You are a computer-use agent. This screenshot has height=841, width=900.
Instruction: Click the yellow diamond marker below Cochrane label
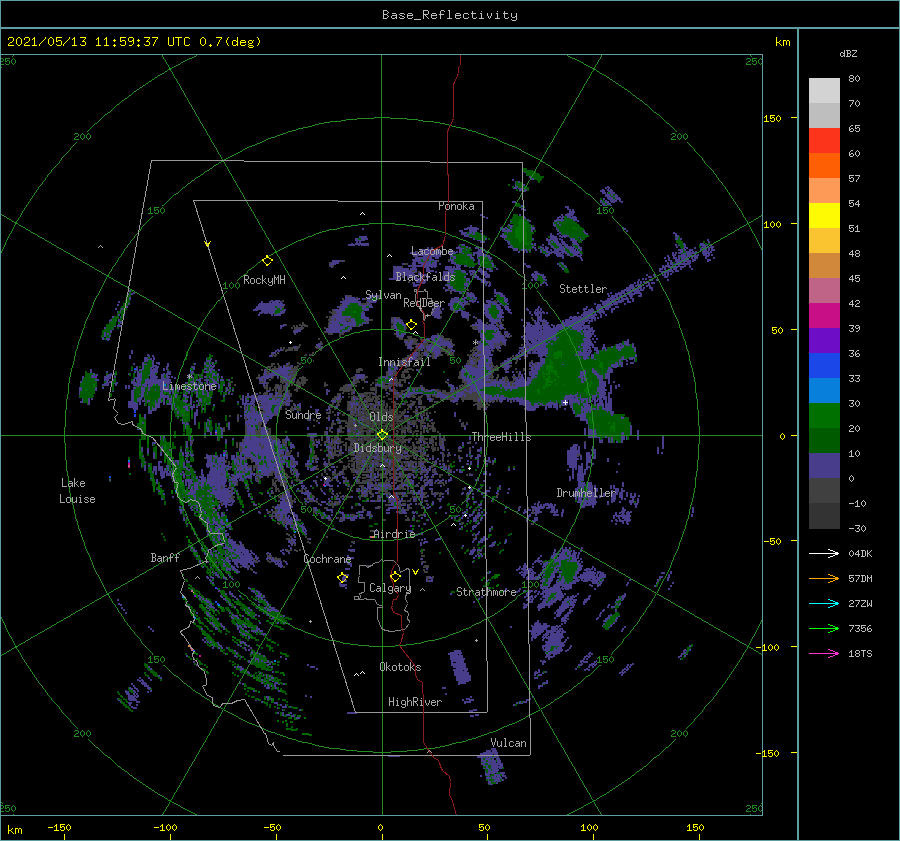pyautogui.click(x=342, y=578)
